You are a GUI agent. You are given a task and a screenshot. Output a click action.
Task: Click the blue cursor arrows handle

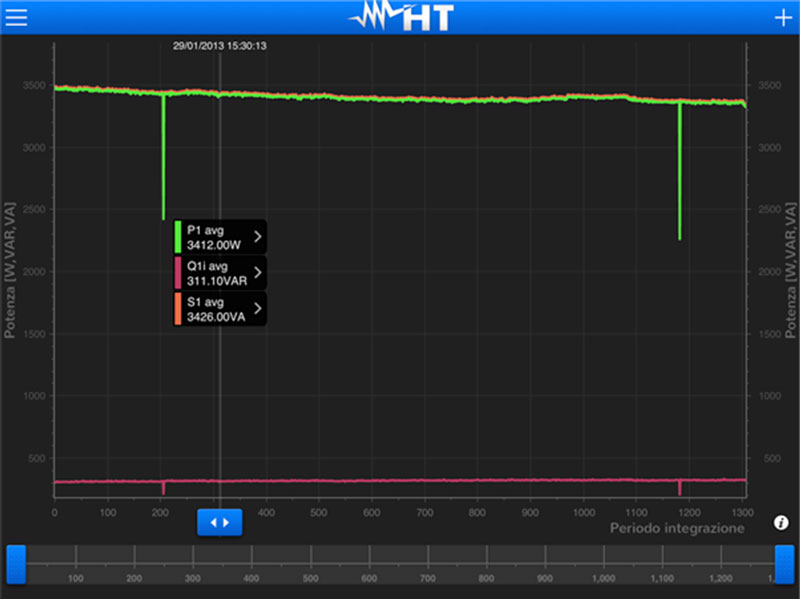pos(219,522)
